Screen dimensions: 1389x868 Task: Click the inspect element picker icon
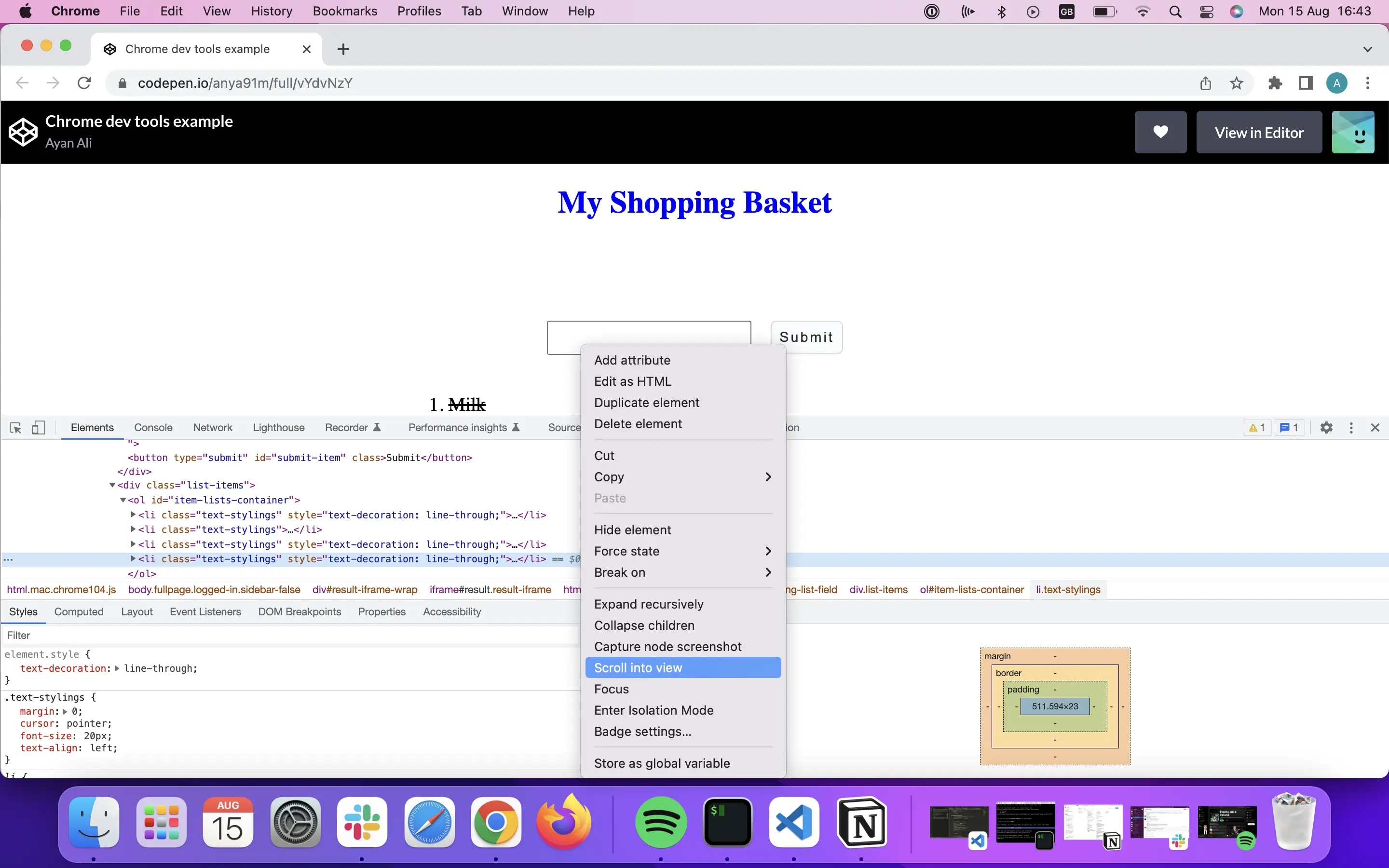point(15,428)
